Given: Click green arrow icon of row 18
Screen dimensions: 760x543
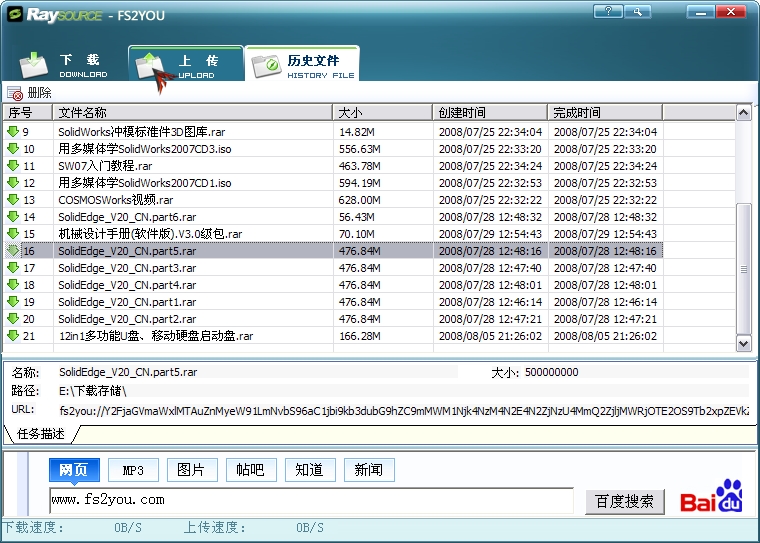Looking at the screenshot, I should click(13, 285).
